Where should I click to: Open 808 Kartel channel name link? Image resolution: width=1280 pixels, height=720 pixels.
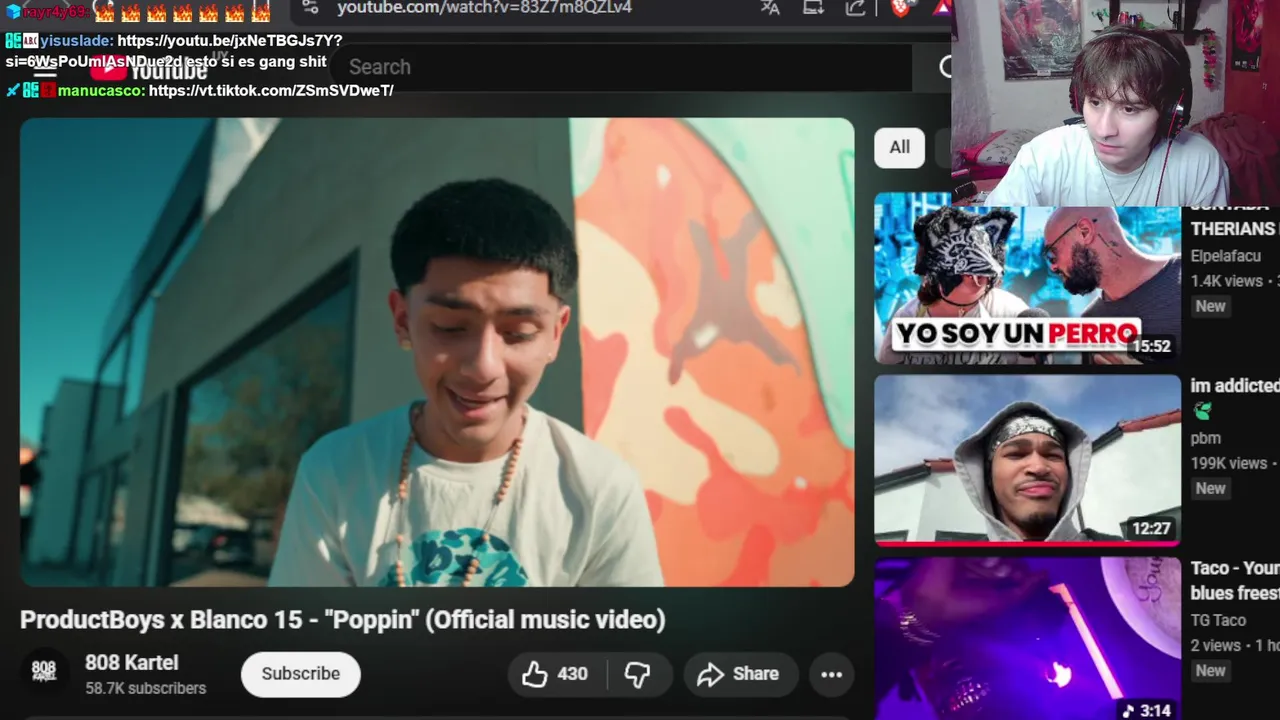click(x=132, y=662)
